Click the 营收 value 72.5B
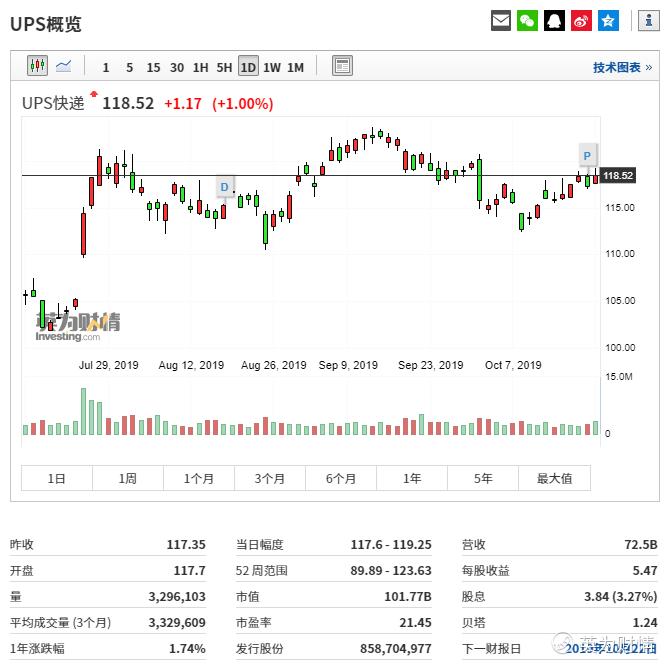667x668 pixels. pyautogui.click(x=641, y=545)
